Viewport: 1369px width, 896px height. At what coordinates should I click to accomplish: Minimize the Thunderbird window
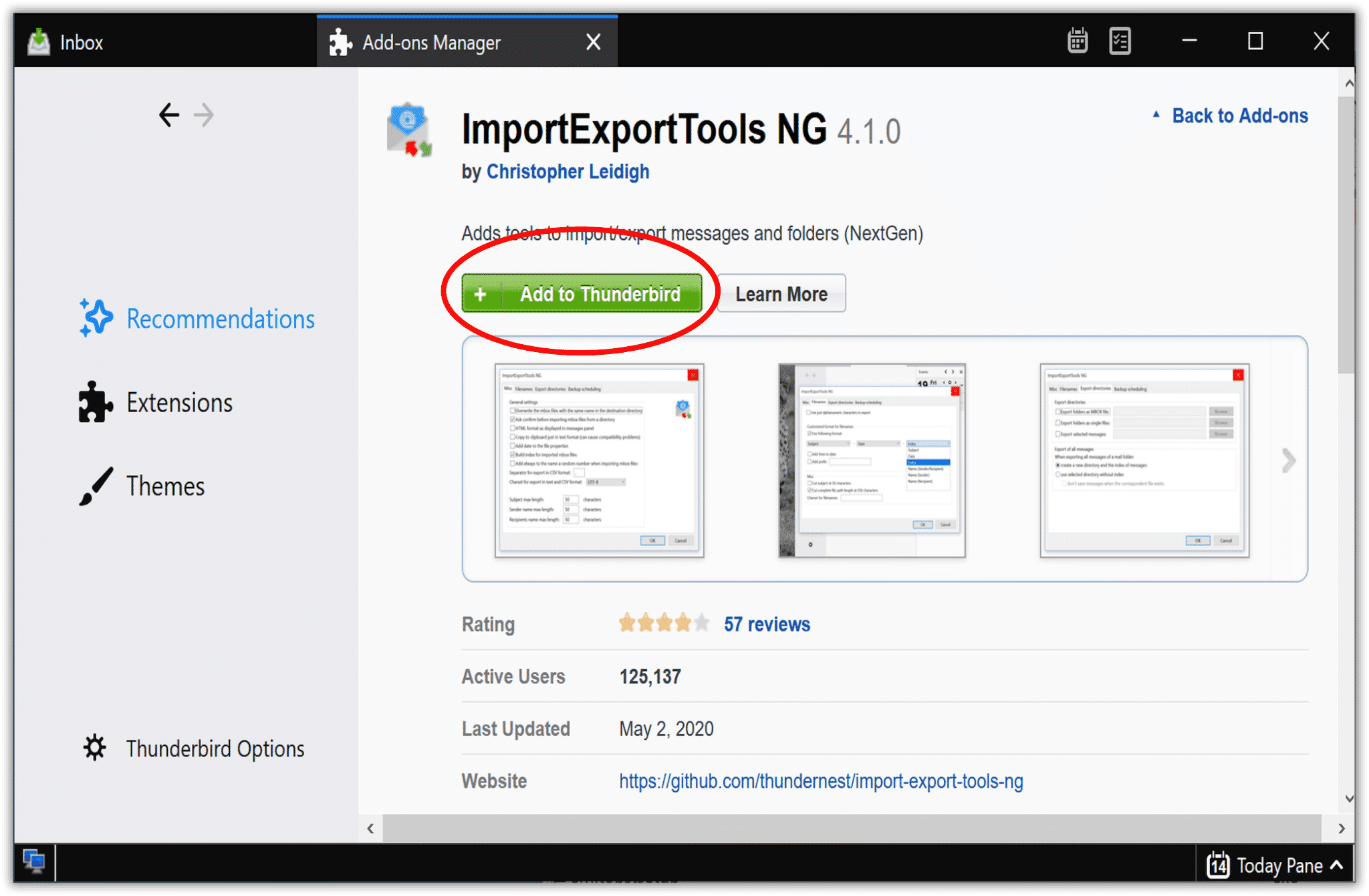point(1189,41)
